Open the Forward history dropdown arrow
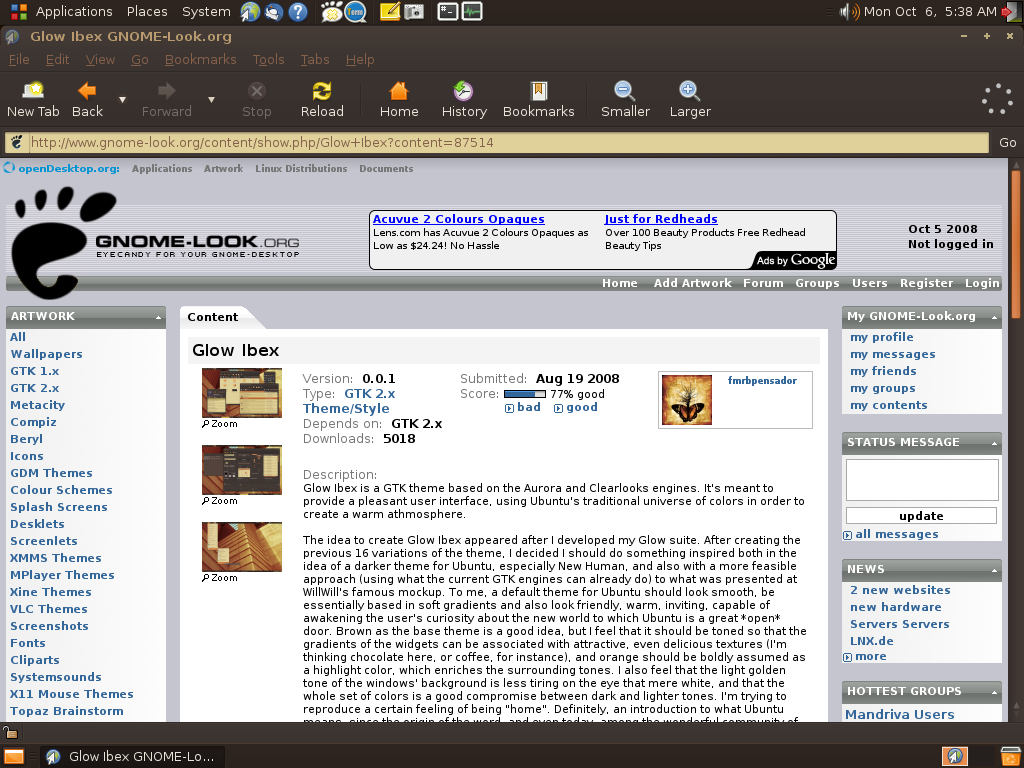The height and width of the screenshot is (768, 1024). (211, 100)
